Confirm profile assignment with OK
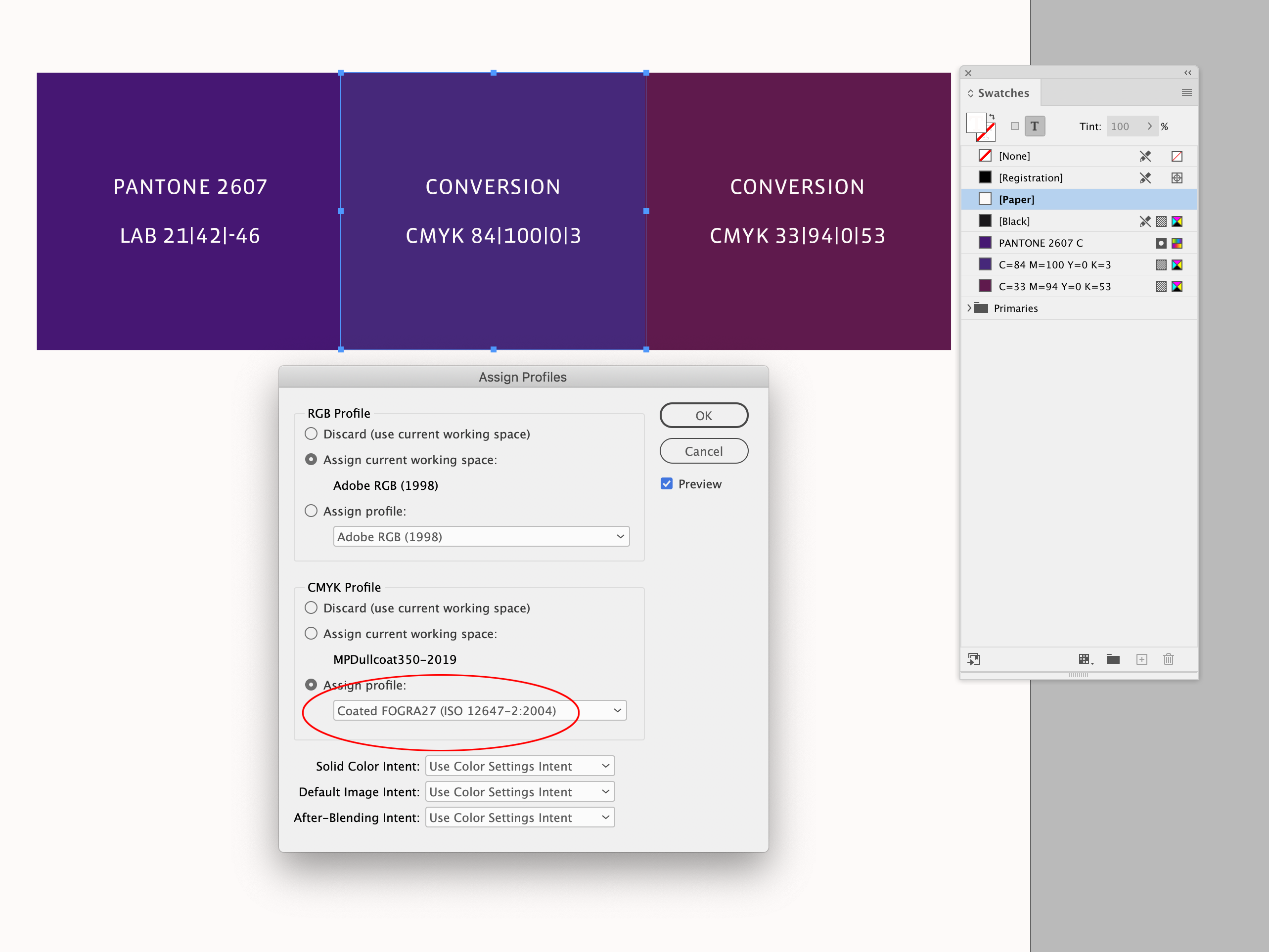1269x952 pixels. (703, 415)
